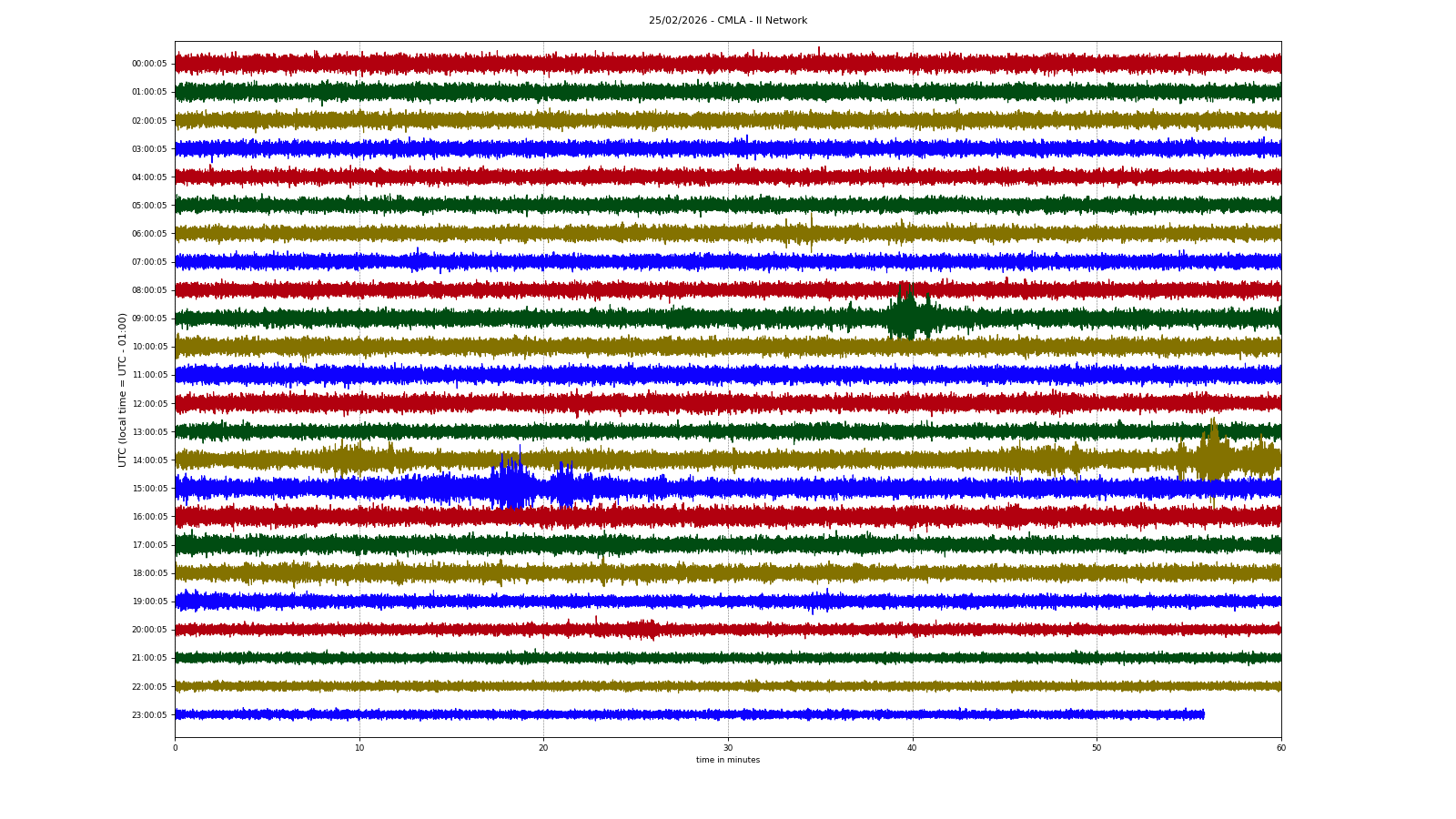Click the 20:00:05 row time label
The width and height of the screenshot is (1456, 819).
click(149, 630)
